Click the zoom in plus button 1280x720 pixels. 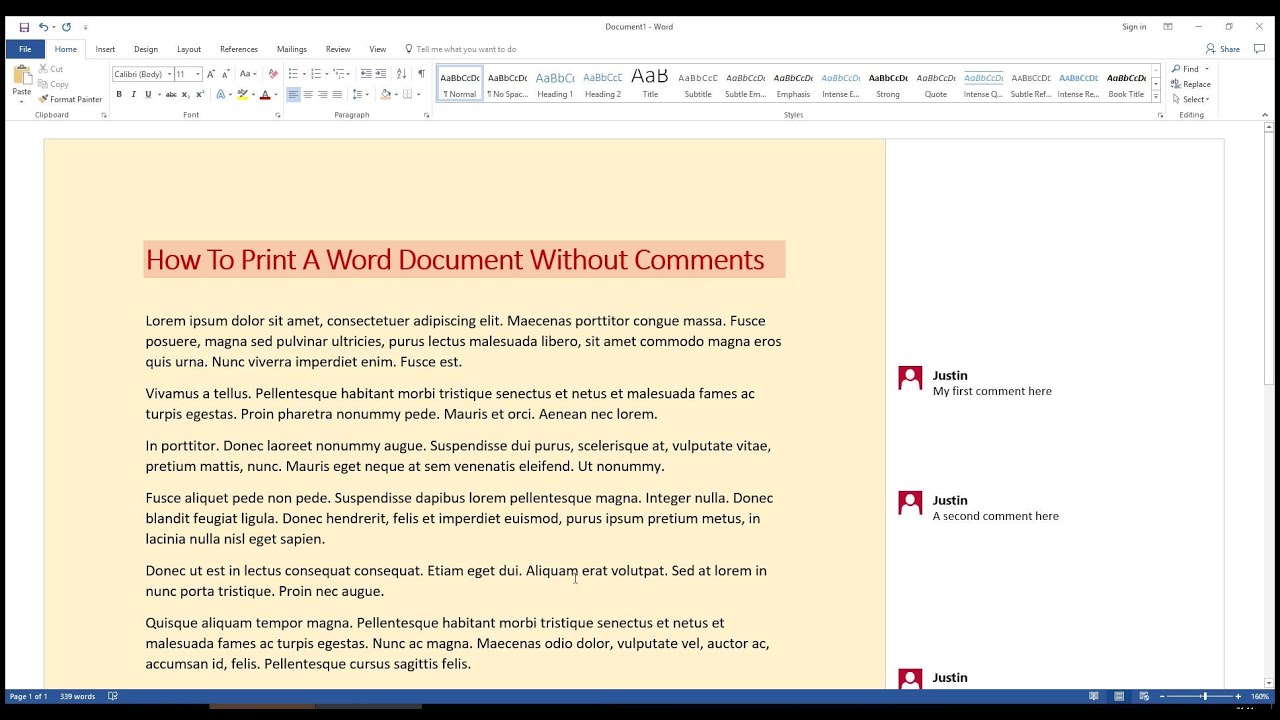pyautogui.click(x=1238, y=696)
